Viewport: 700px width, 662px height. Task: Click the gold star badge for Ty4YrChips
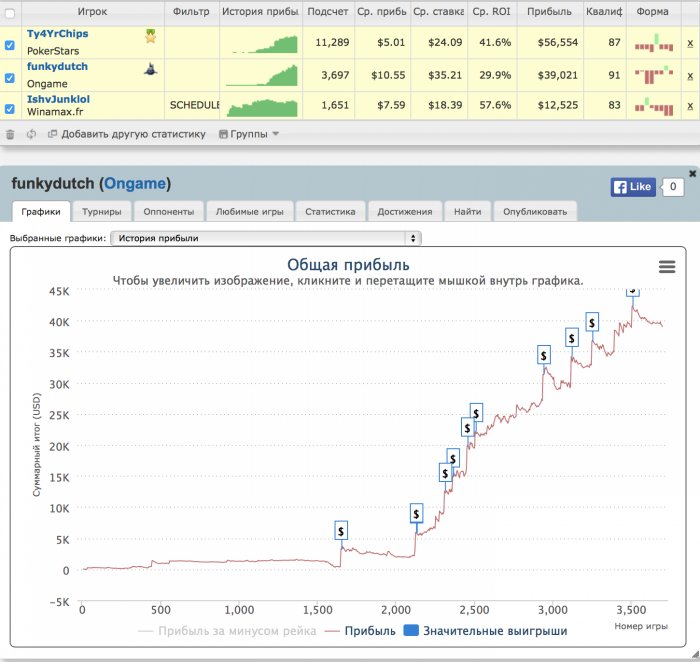tap(151, 36)
